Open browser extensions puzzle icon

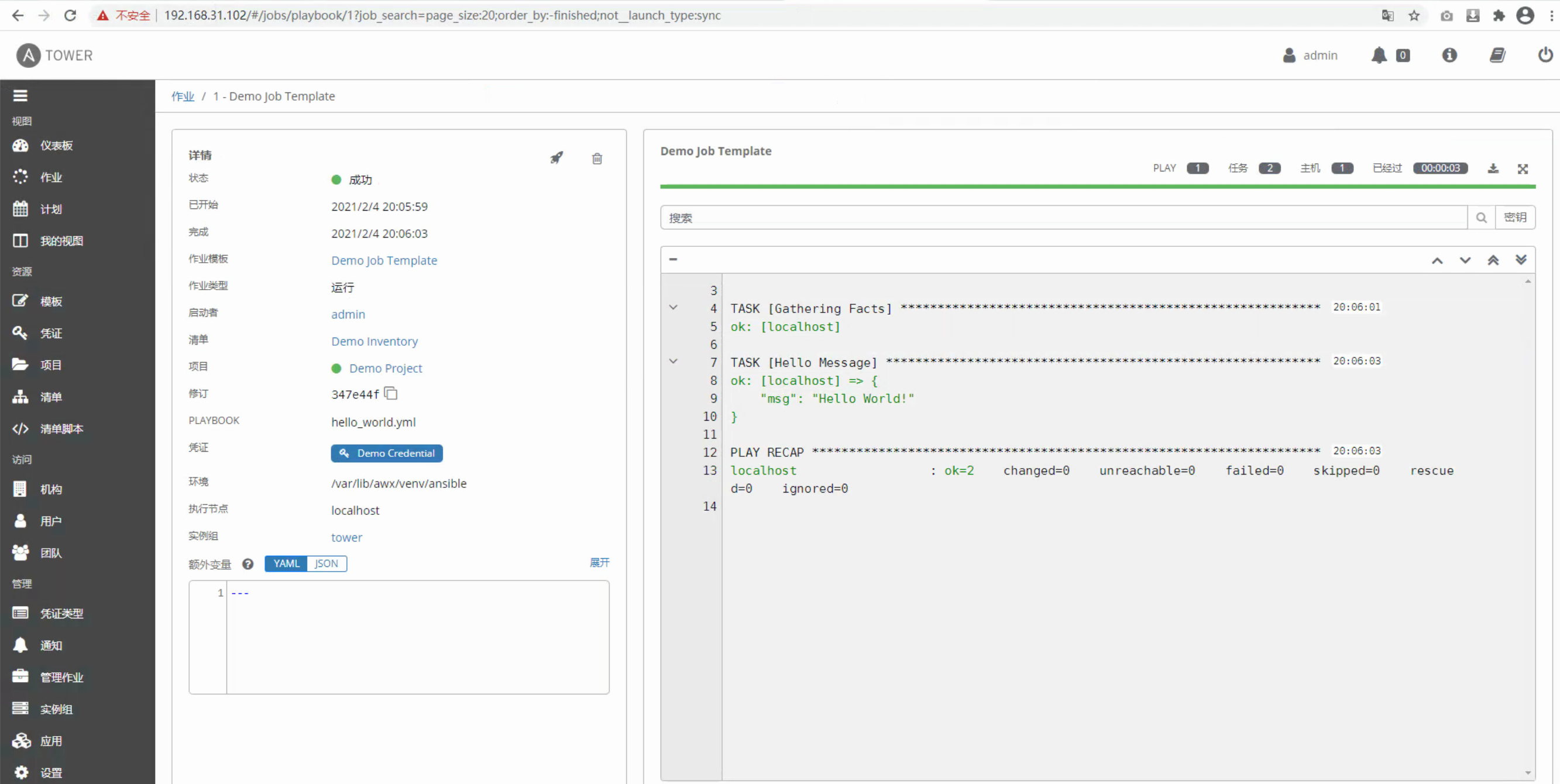[1499, 15]
